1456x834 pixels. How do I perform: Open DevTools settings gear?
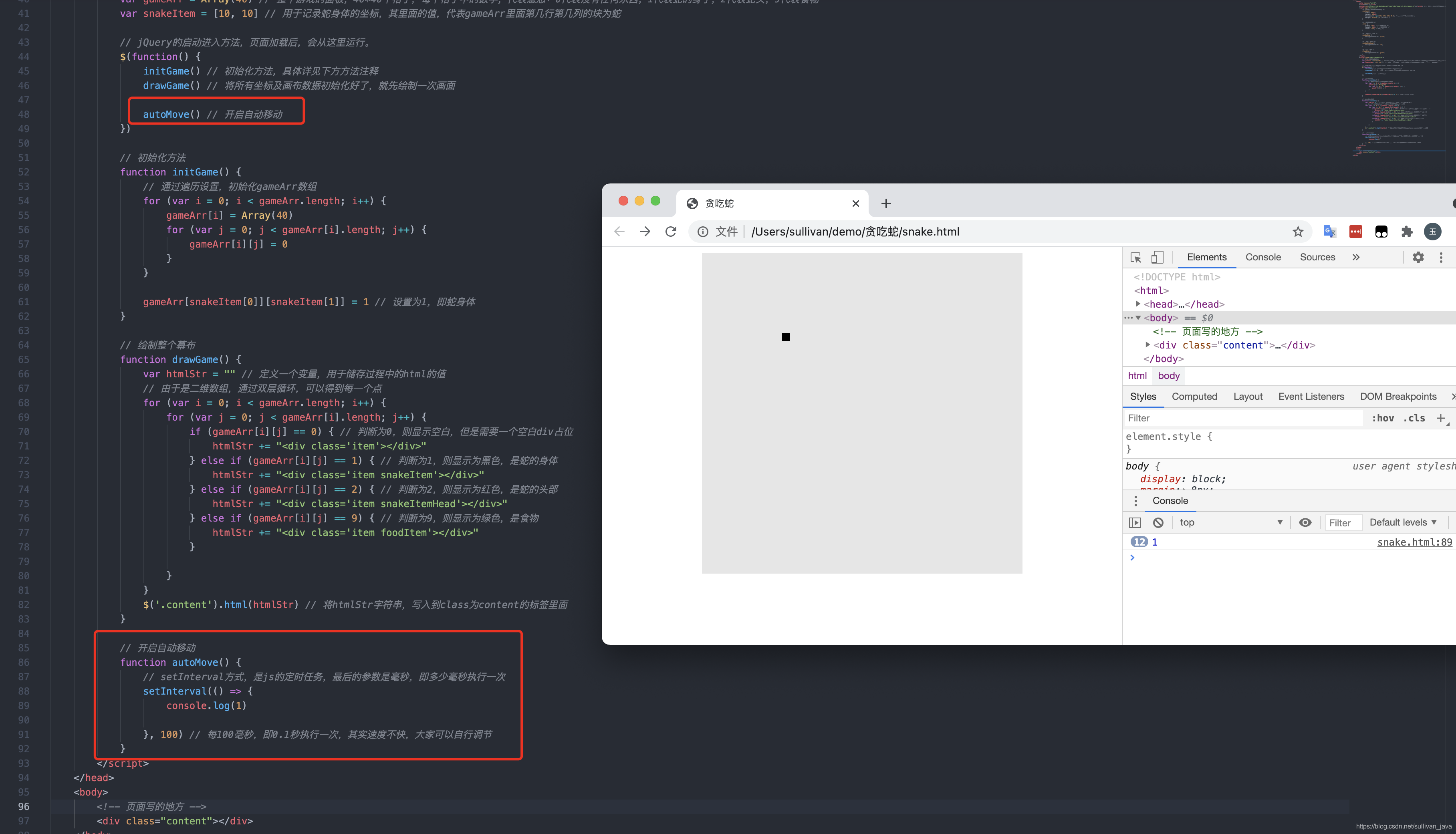pos(1418,257)
